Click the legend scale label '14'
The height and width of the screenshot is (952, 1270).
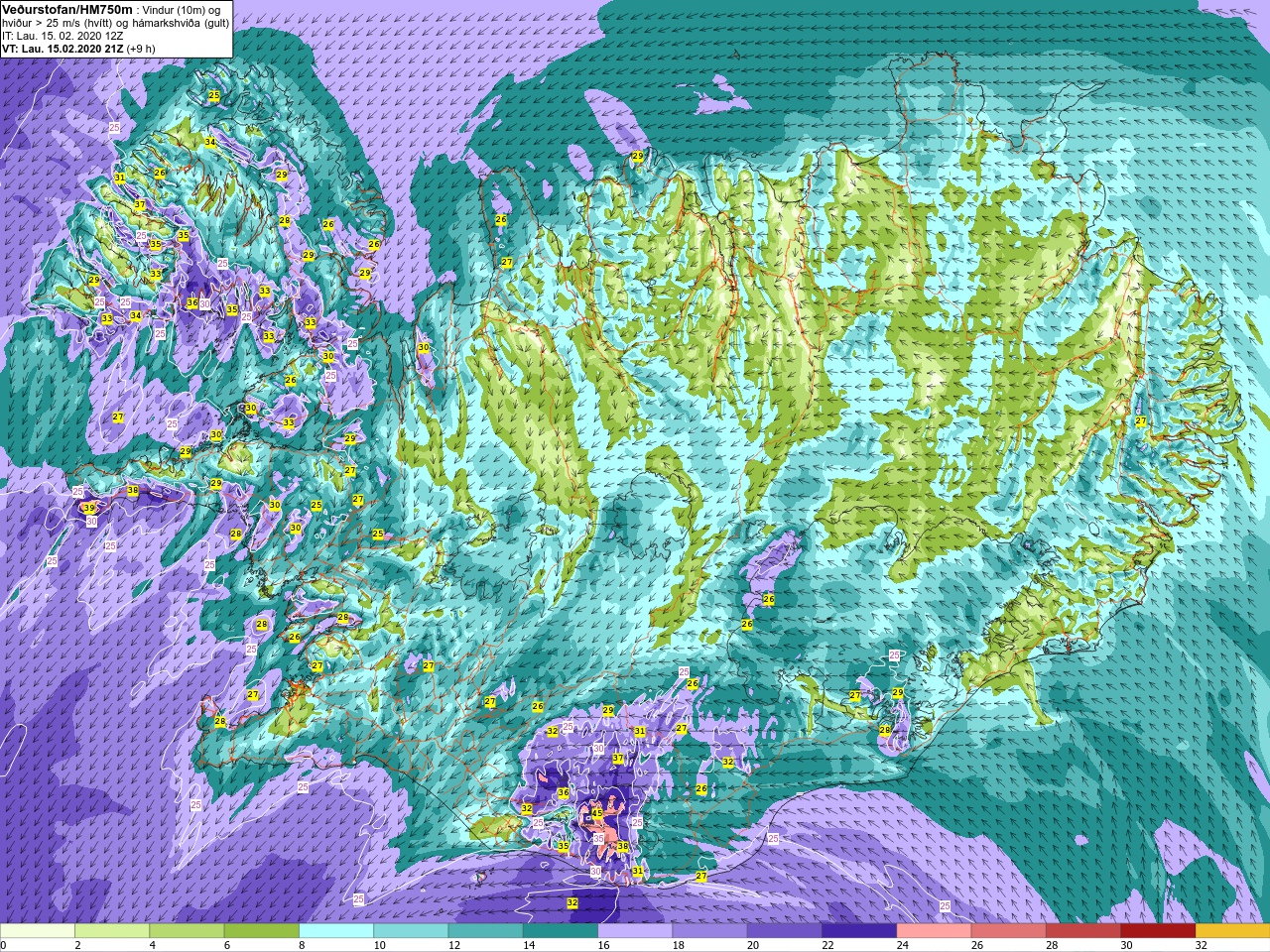tap(529, 945)
